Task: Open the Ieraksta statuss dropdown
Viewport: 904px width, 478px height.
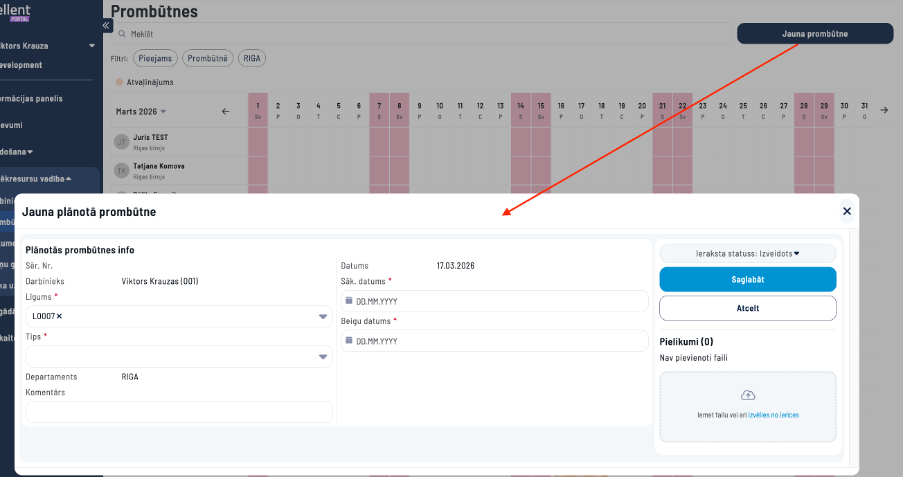Action: tap(747, 253)
